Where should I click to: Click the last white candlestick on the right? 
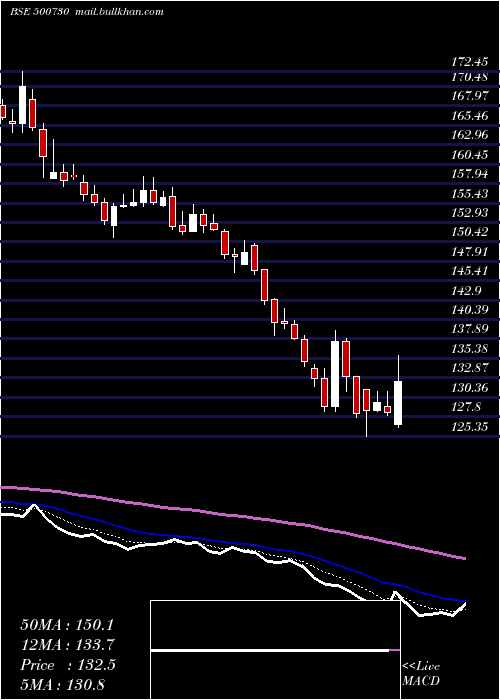(x=398, y=402)
